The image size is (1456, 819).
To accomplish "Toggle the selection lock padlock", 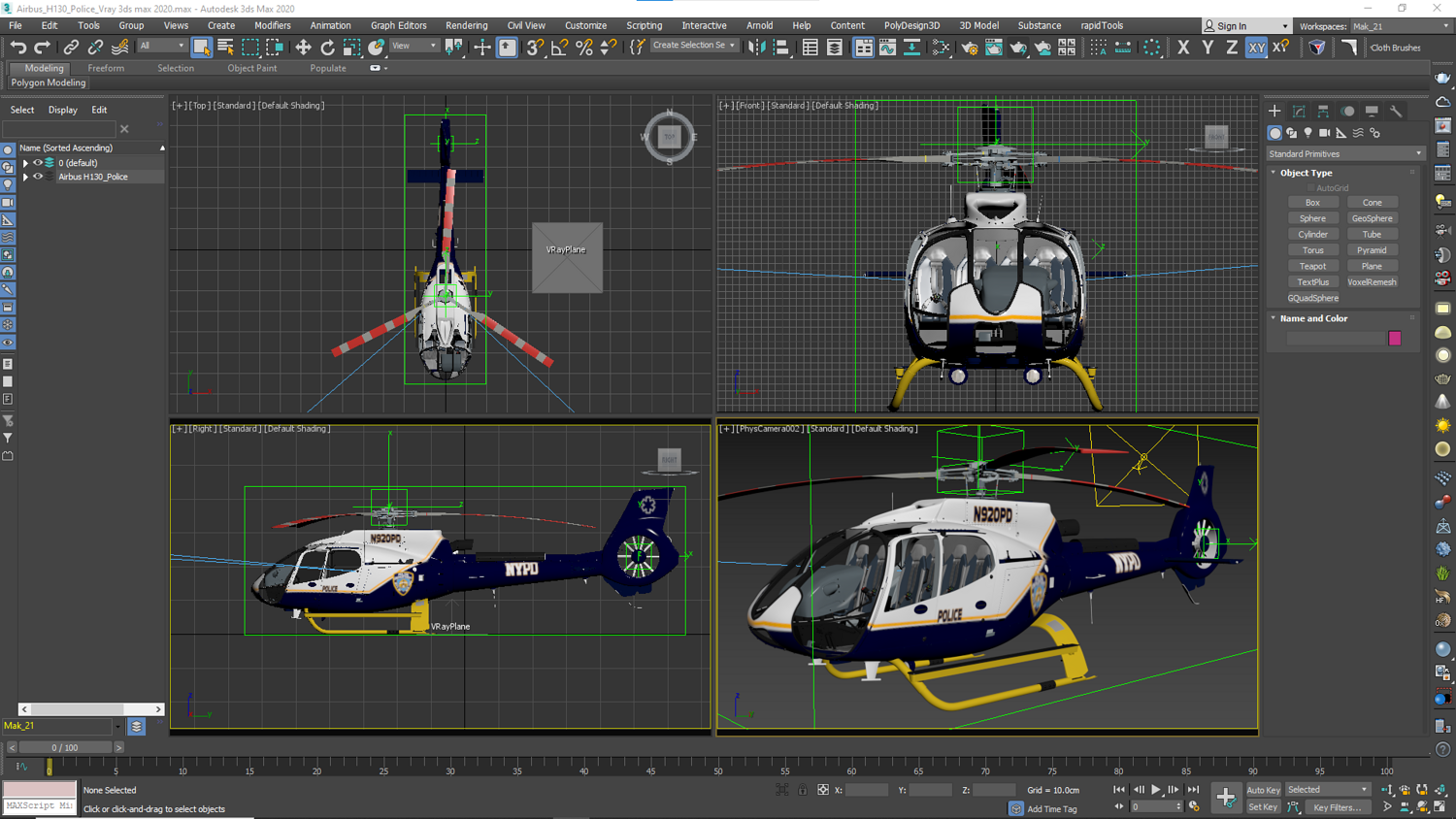I will [803, 790].
